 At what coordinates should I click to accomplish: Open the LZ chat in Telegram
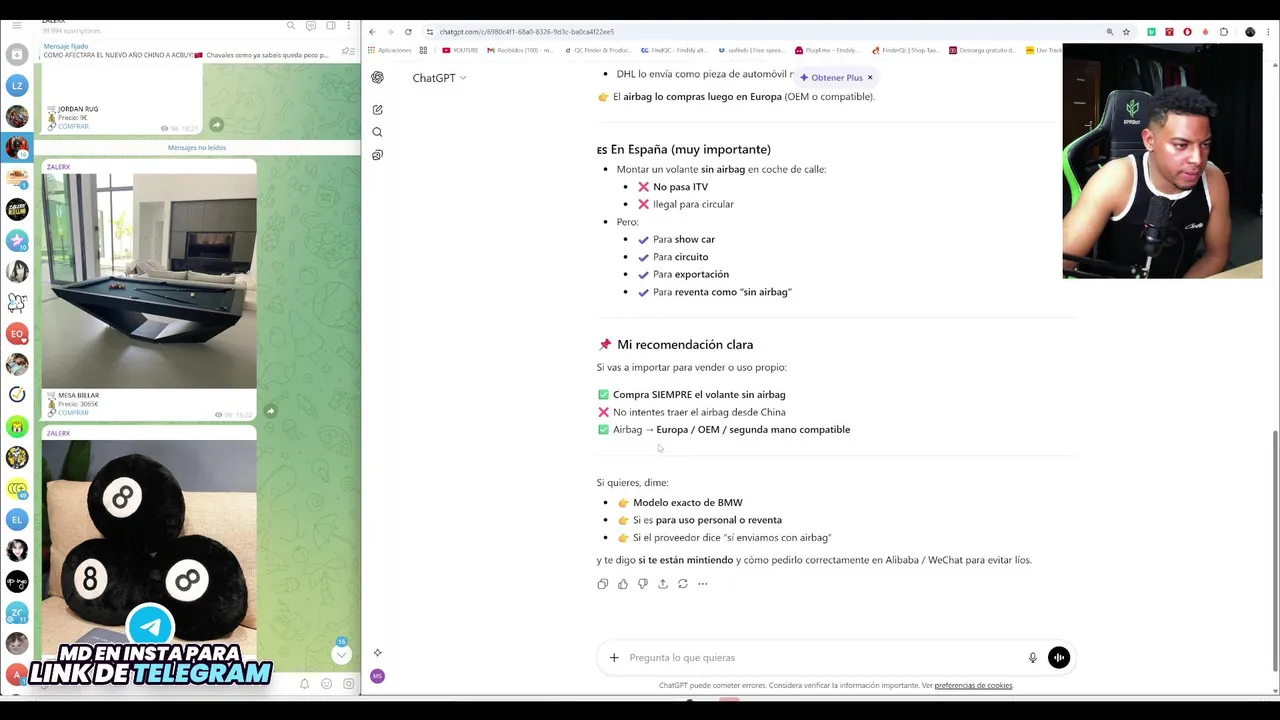point(16,86)
